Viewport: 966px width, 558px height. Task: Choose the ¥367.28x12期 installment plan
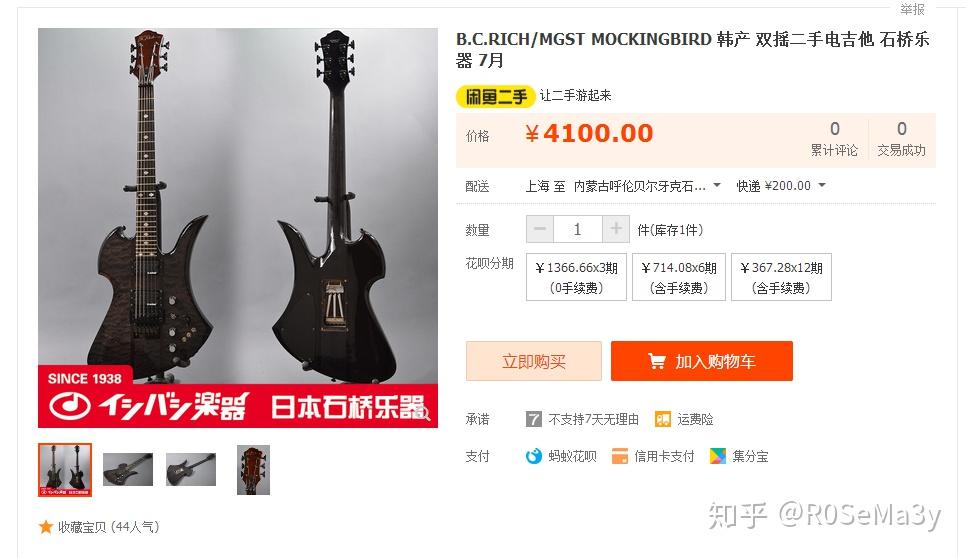(781, 277)
